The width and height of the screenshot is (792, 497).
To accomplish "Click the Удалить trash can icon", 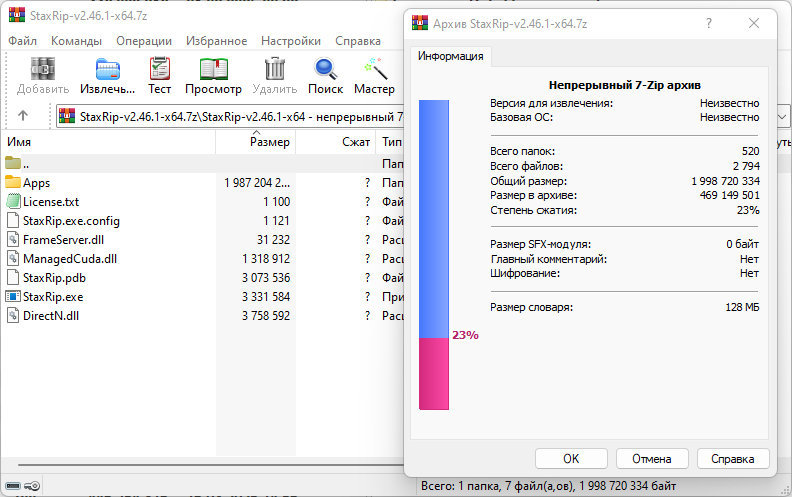I will point(275,69).
